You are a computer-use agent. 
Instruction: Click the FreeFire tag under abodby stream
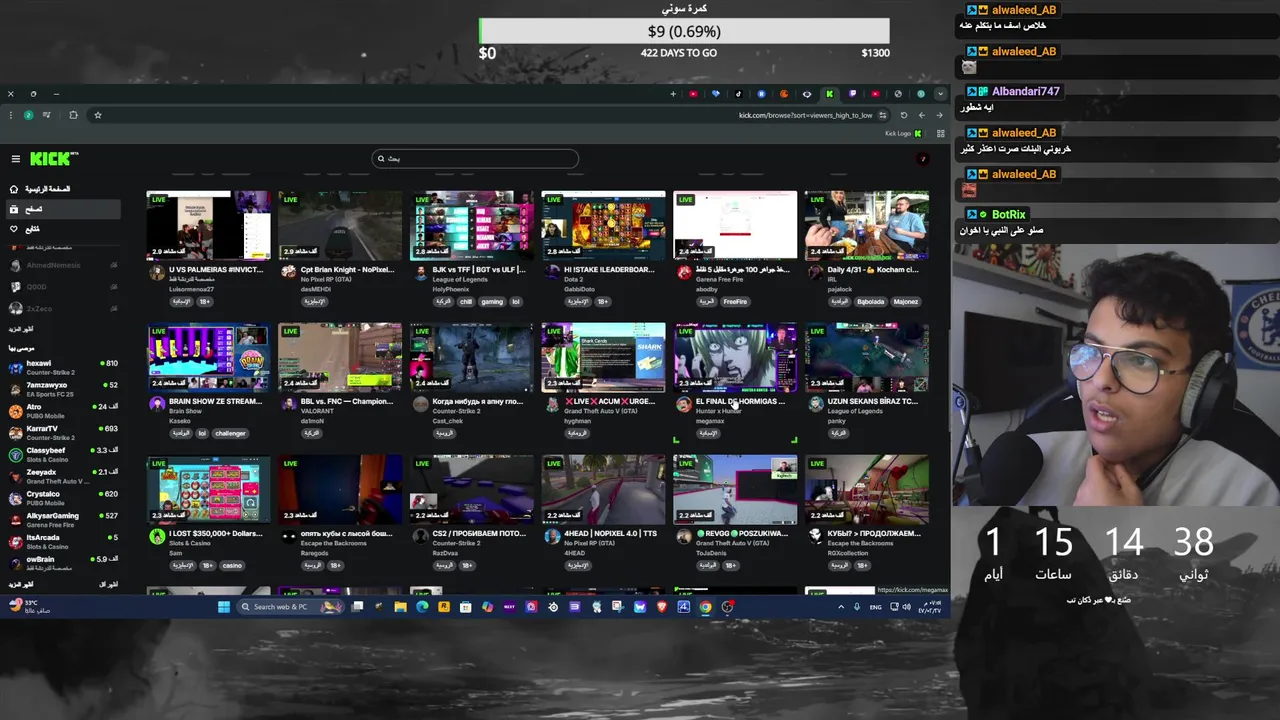point(734,301)
